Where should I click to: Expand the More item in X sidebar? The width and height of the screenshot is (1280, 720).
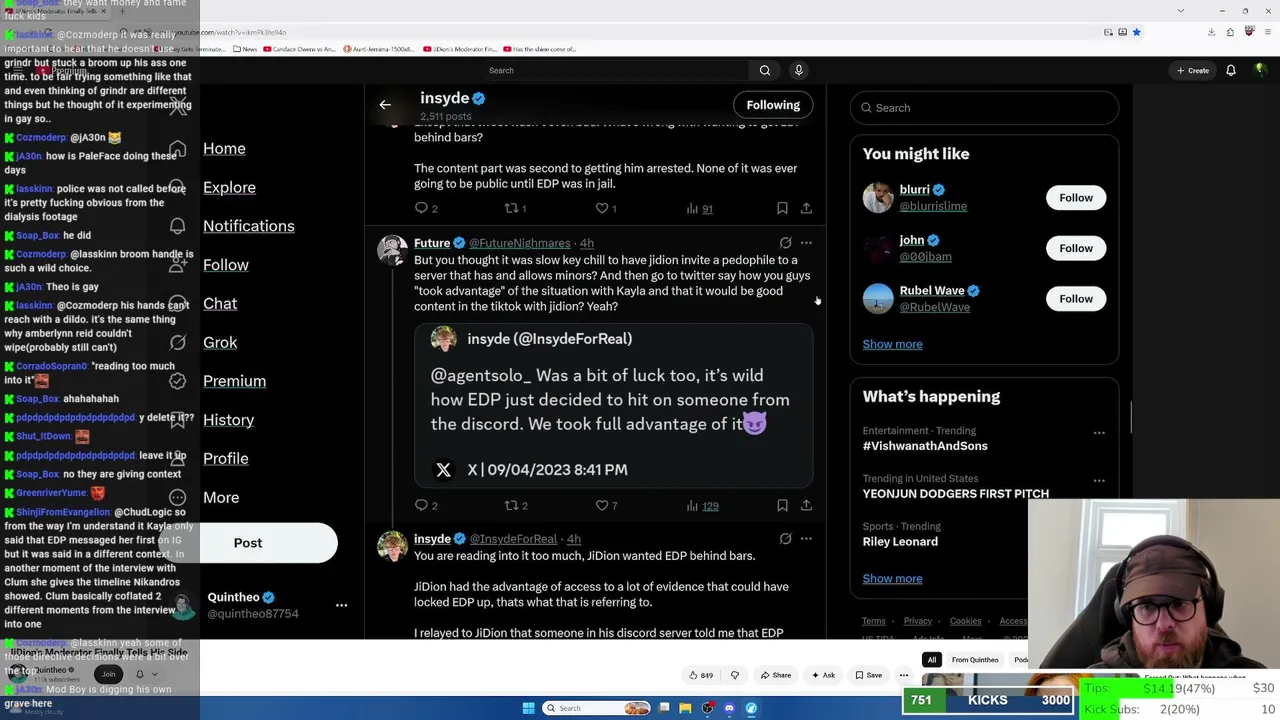[x=221, y=497]
